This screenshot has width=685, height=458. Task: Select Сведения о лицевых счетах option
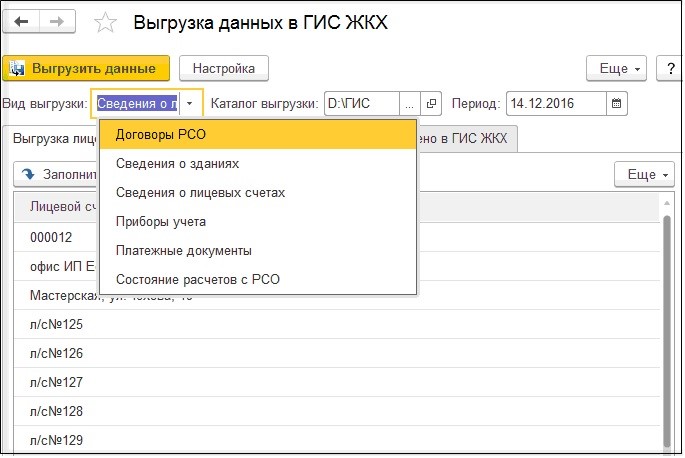coord(200,192)
